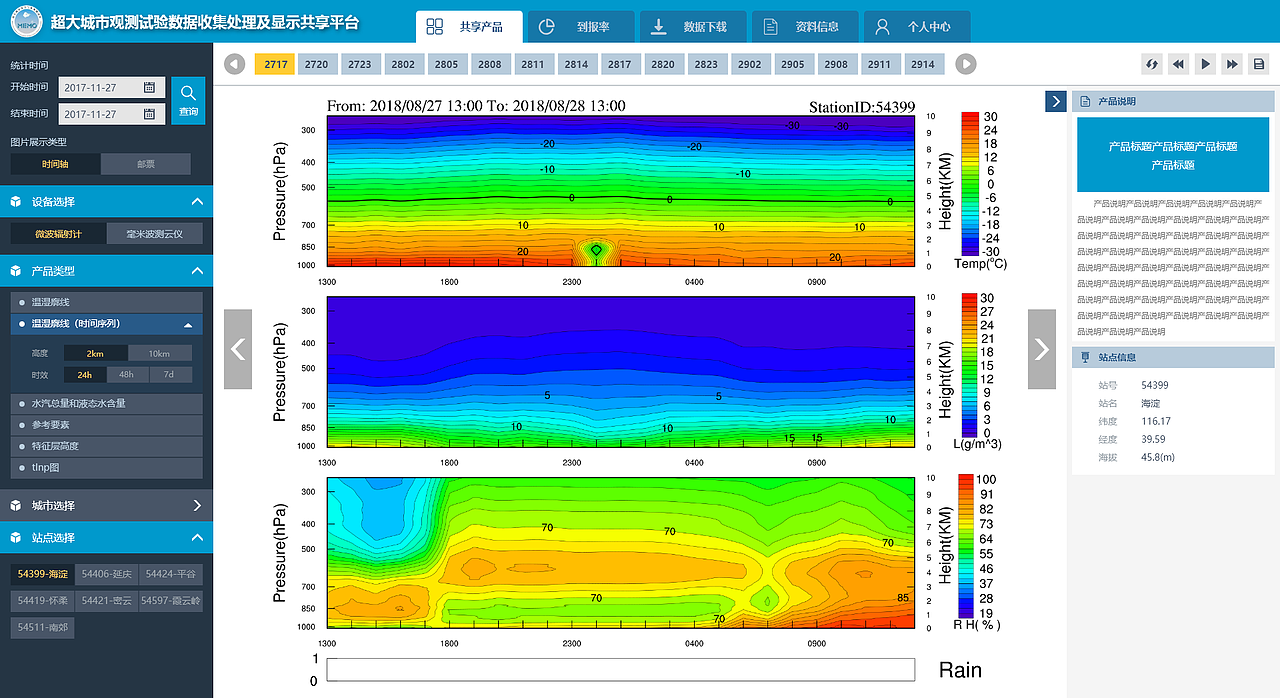
Task: Select the 参考要素 product
Action: coord(107,425)
